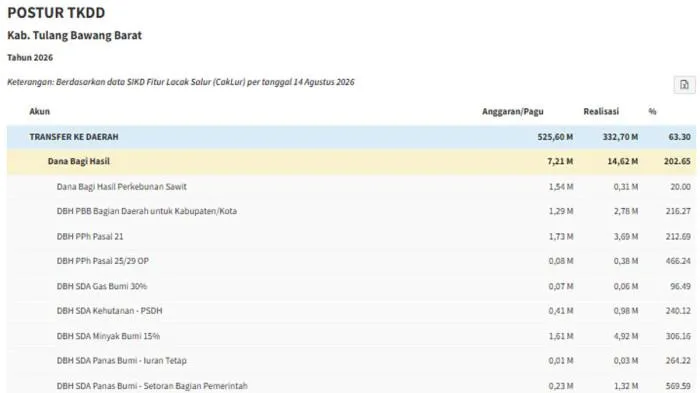Click the 3,69 M realization for PPh Pasal 21
Image resolution: width=700 pixels, height=393 pixels.
coord(625,236)
